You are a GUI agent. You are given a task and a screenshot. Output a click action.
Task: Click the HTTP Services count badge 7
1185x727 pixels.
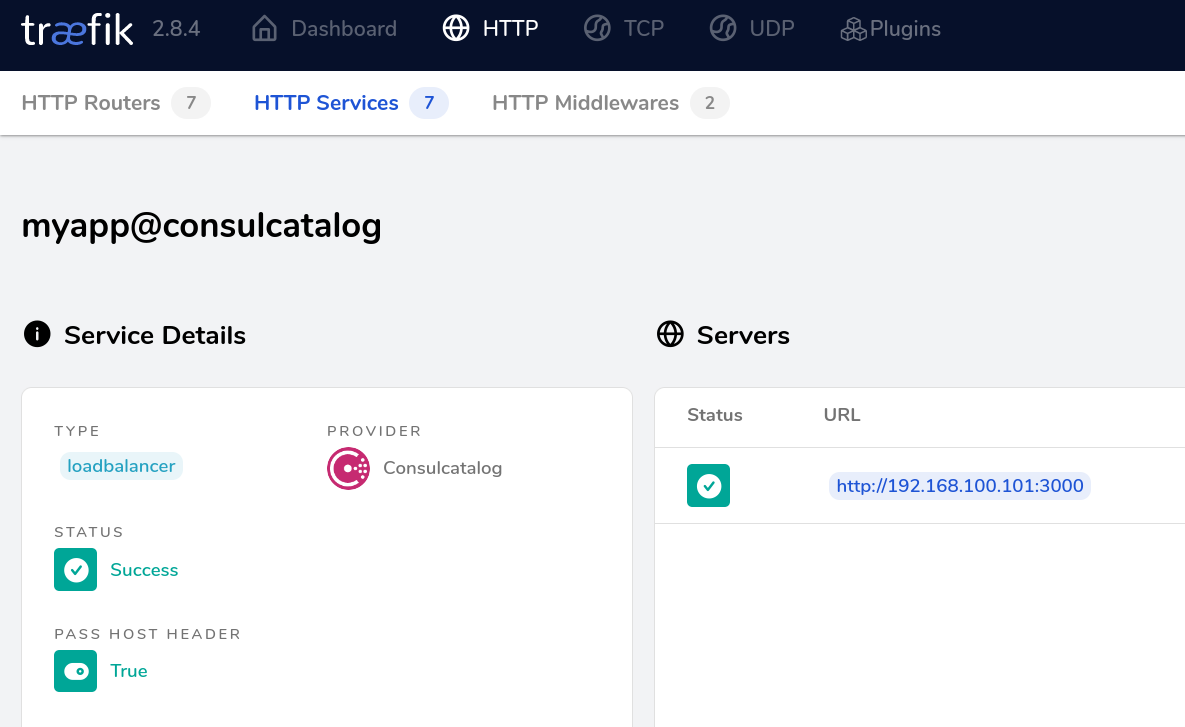pos(429,103)
